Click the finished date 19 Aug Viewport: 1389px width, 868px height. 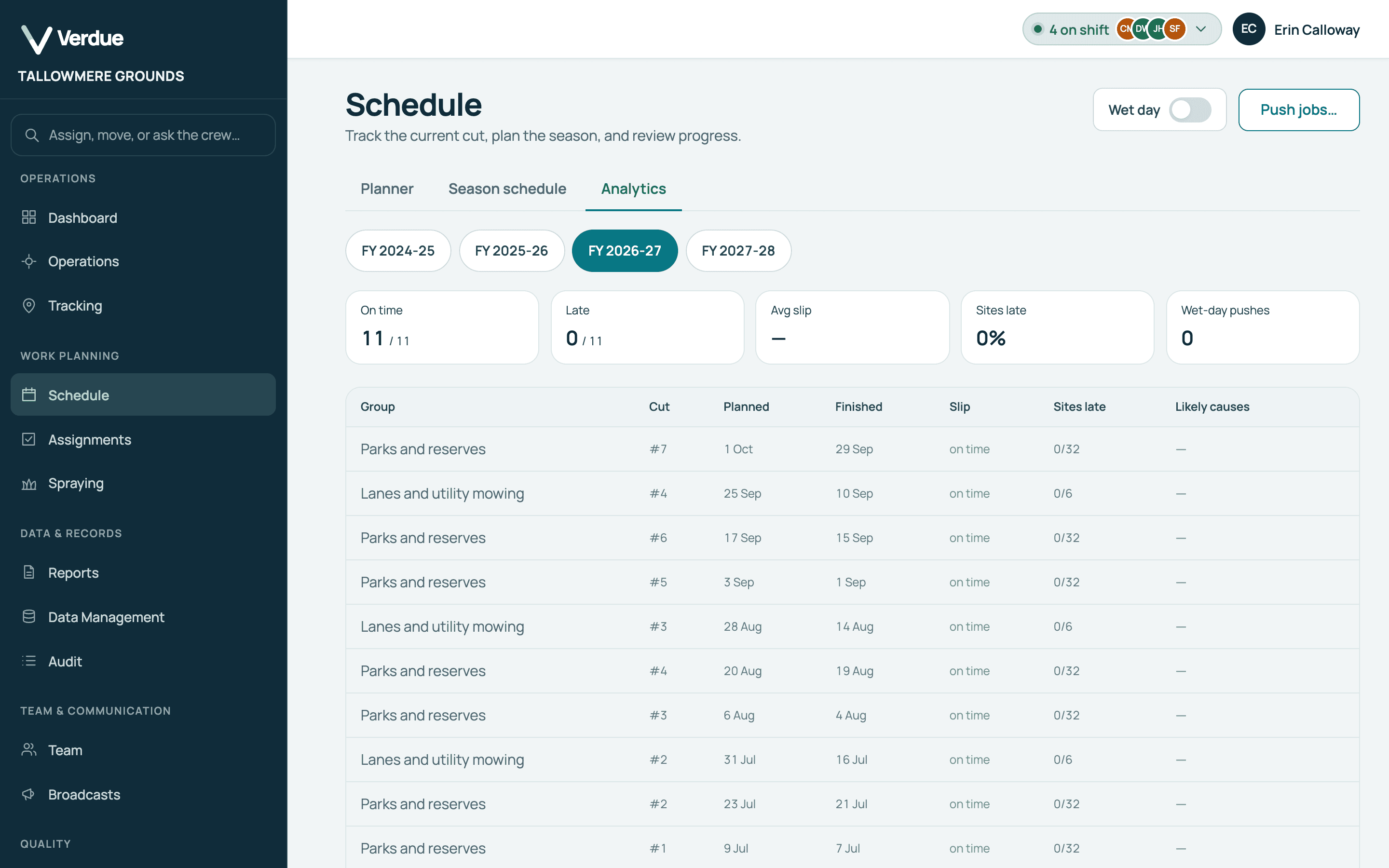pos(855,670)
